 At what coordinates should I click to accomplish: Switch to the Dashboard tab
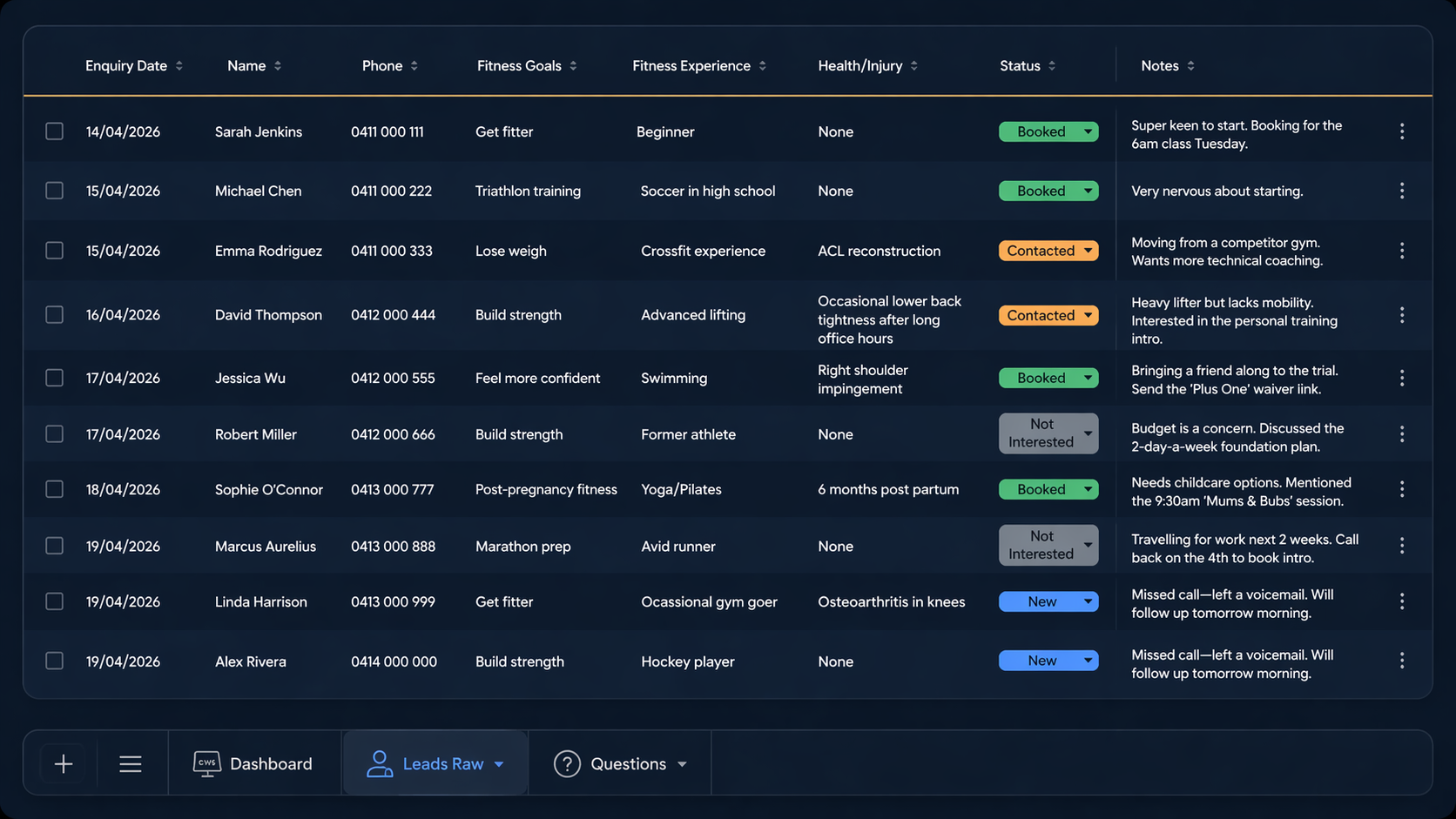(x=254, y=763)
